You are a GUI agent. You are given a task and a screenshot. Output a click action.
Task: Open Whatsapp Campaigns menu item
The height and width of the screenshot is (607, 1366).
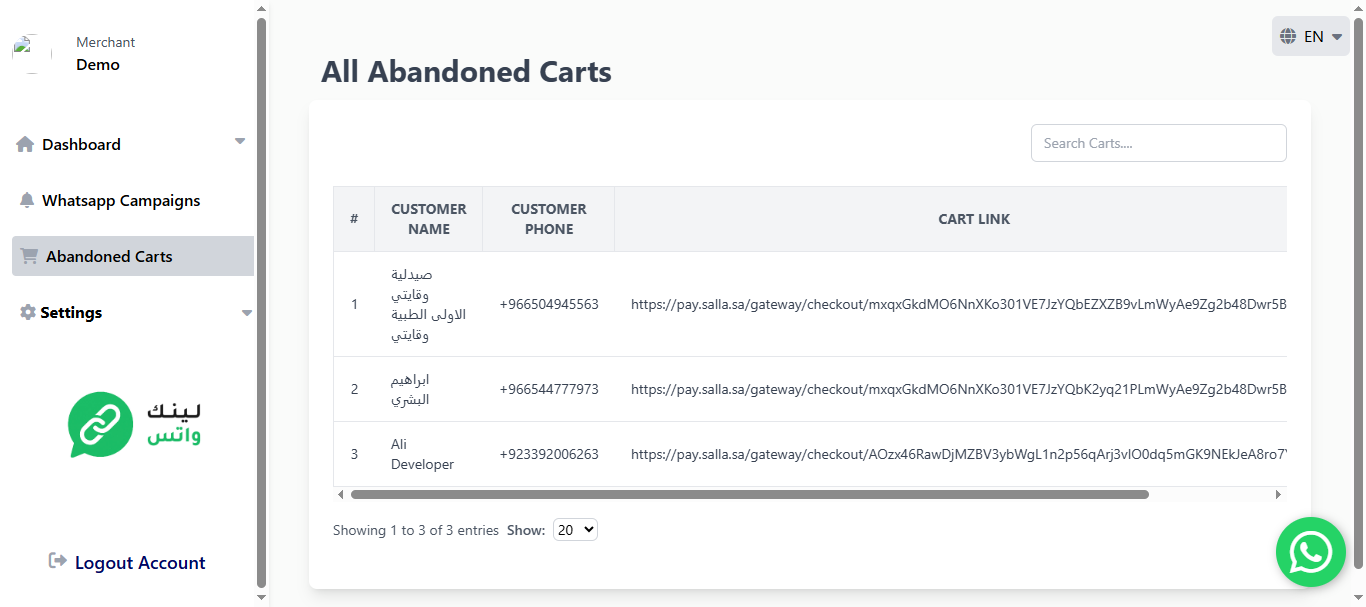[121, 201]
